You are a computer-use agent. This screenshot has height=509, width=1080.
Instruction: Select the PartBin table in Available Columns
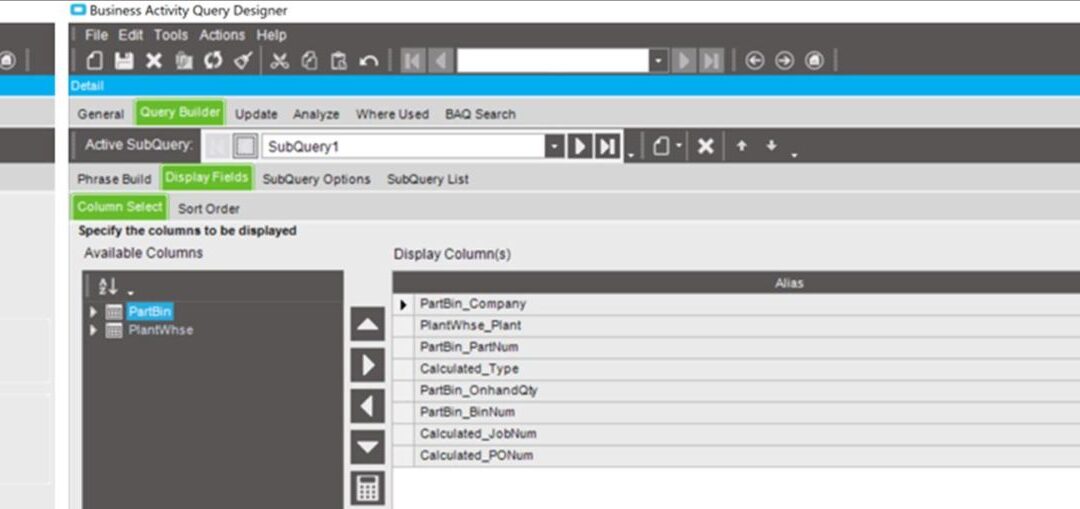149,312
